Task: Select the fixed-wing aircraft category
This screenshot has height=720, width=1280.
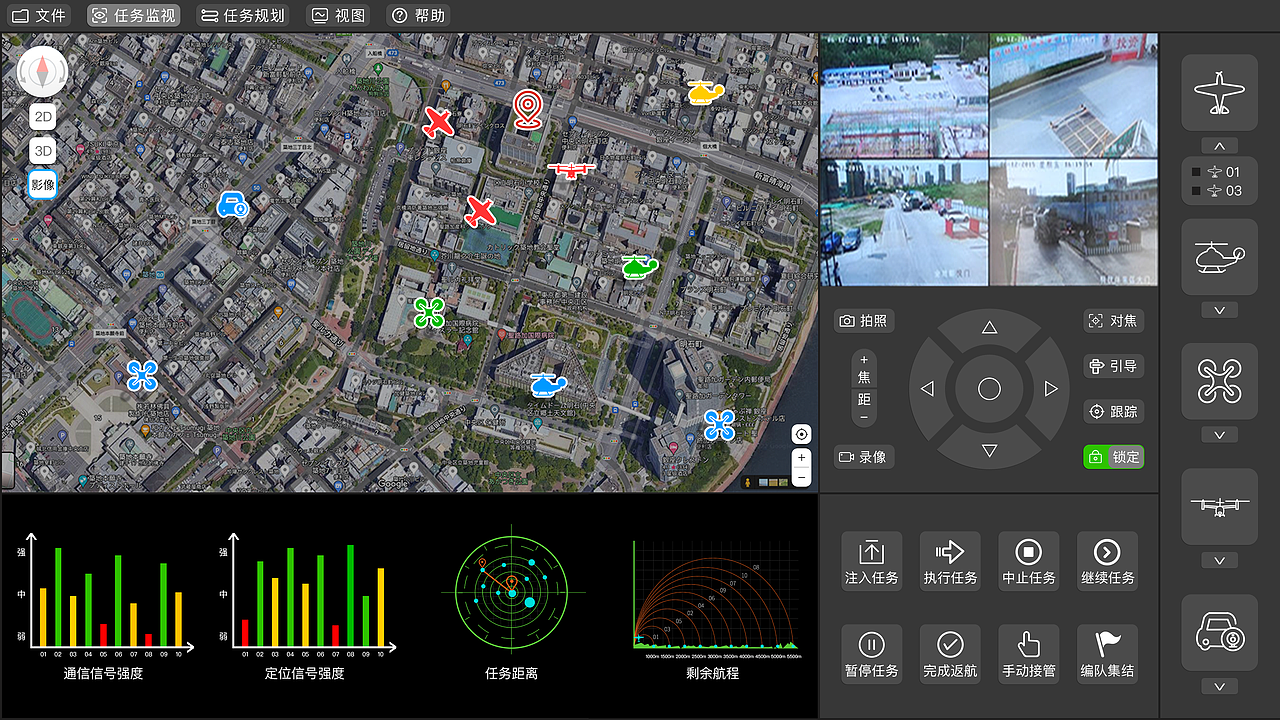Action: pos(1219,92)
